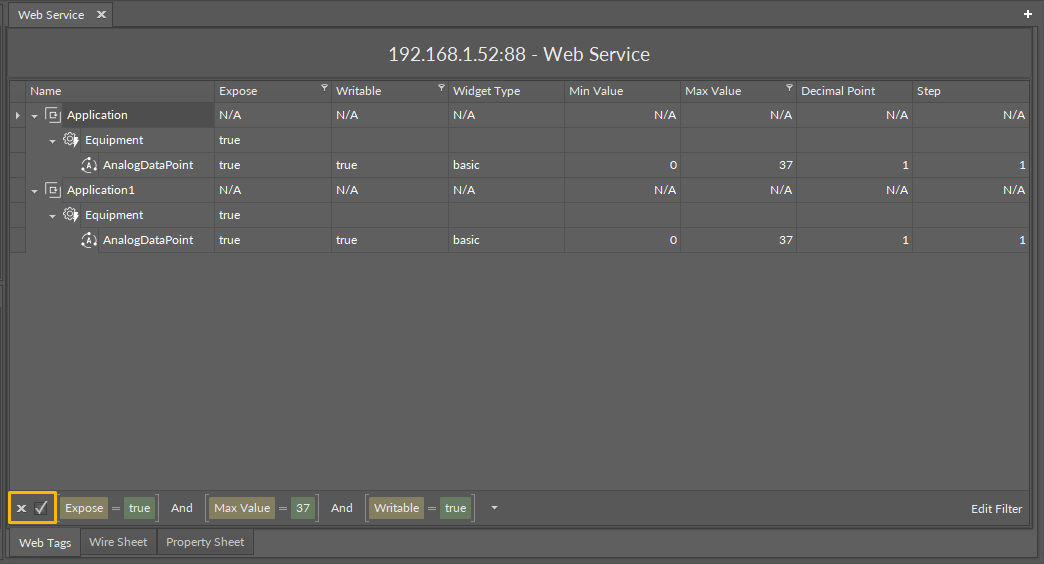1044x564 pixels.
Task: Switch to the Wire Sheet tab
Action: (118, 542)
